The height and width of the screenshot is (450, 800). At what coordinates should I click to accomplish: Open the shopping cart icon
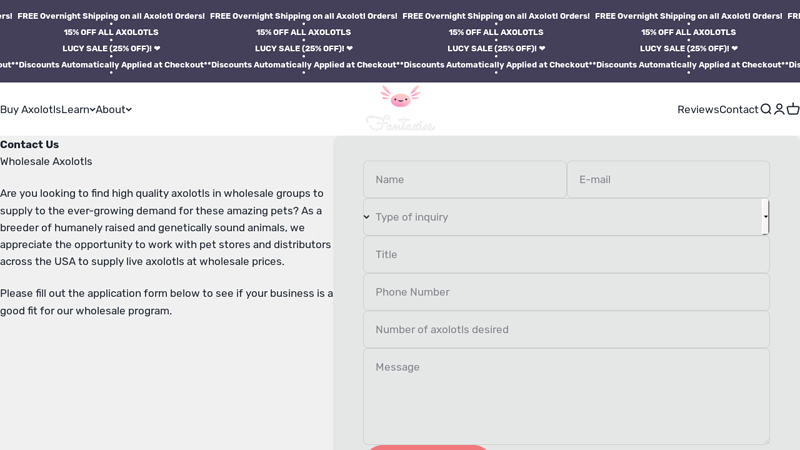(x=793, y=109)
